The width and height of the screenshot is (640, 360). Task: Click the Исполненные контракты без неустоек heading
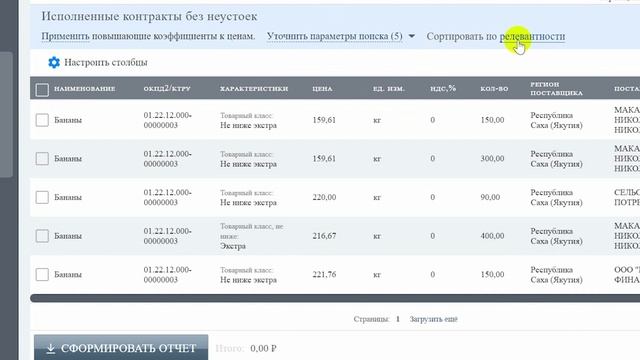(149, 17)
